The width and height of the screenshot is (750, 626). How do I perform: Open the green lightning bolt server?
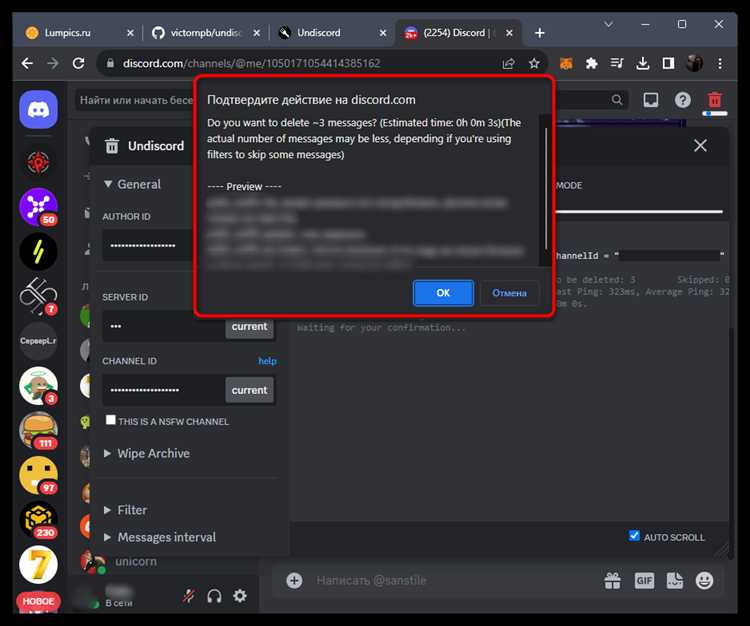[x=38, y=252]
